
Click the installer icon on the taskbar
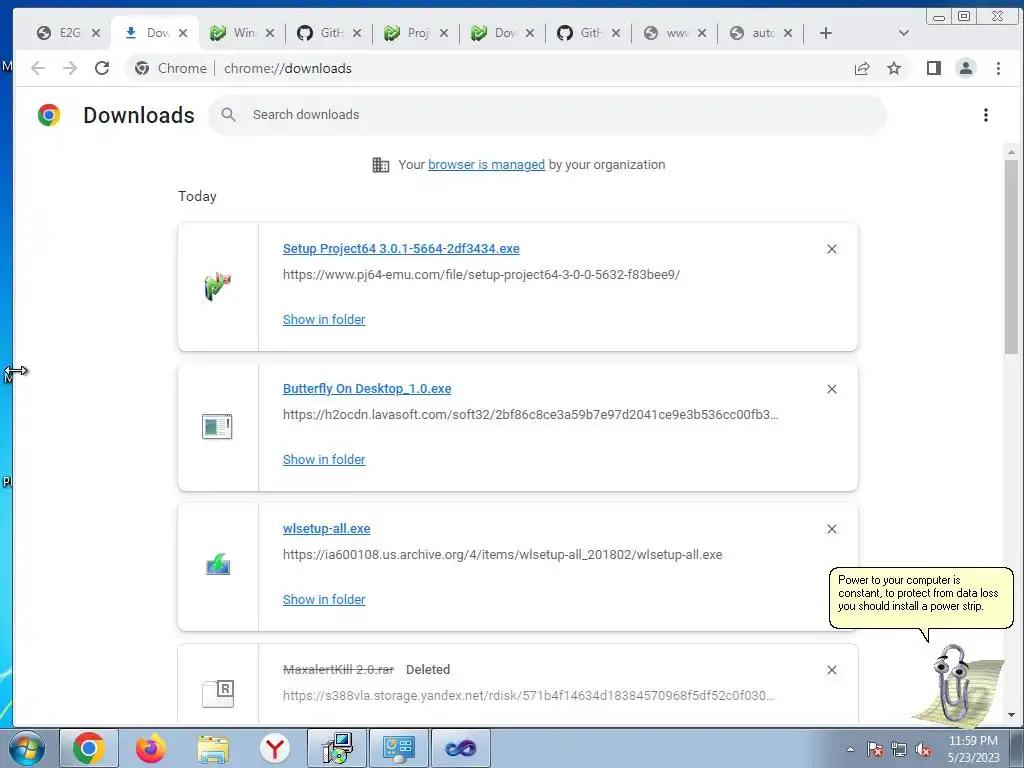coord(337,748)
